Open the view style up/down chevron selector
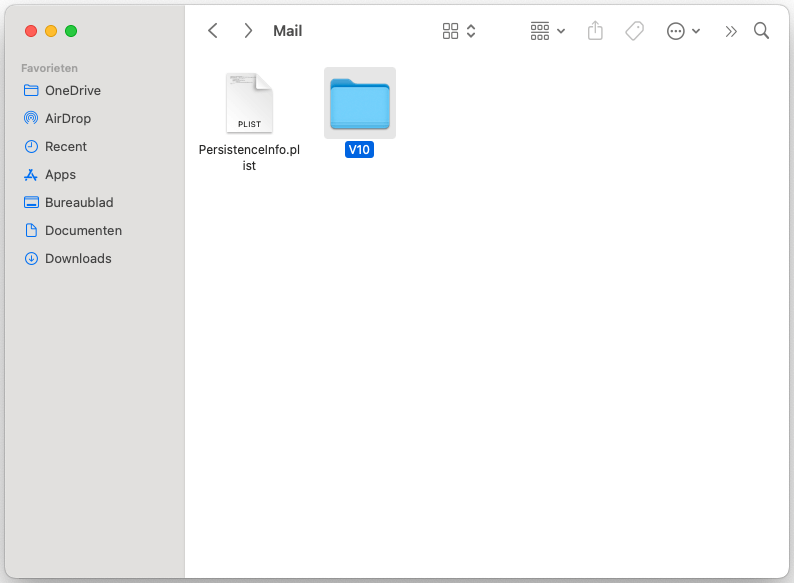 tap(471, 31)
